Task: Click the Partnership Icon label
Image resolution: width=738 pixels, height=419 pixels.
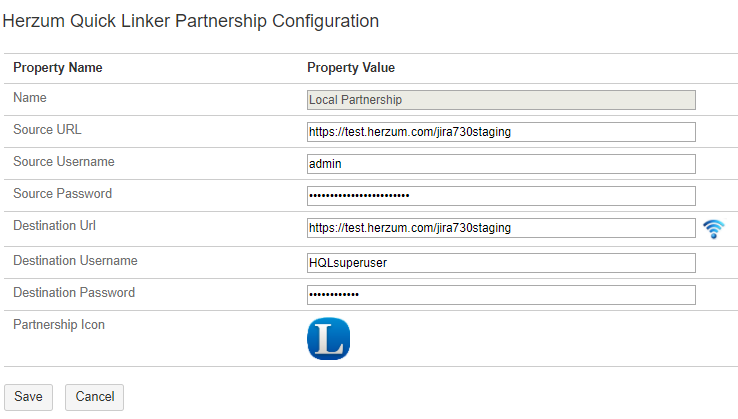Action: [x=59, y=325]
